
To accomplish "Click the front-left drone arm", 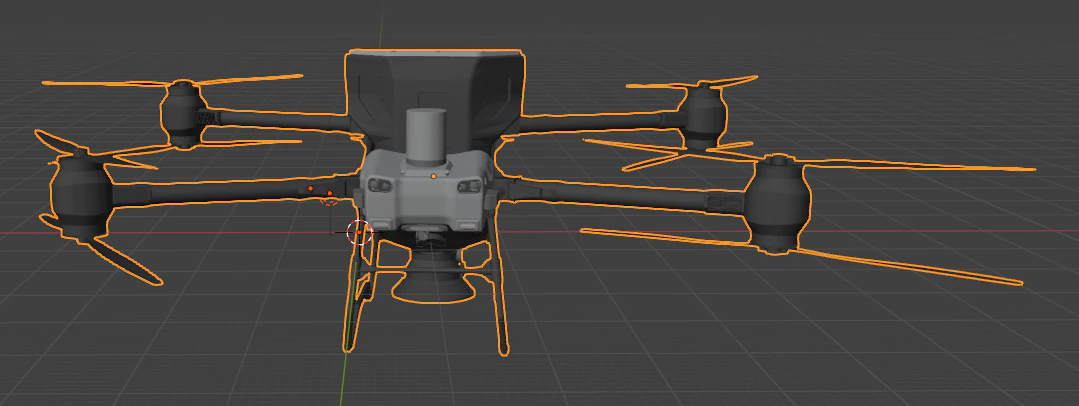I will coord(234,191).
